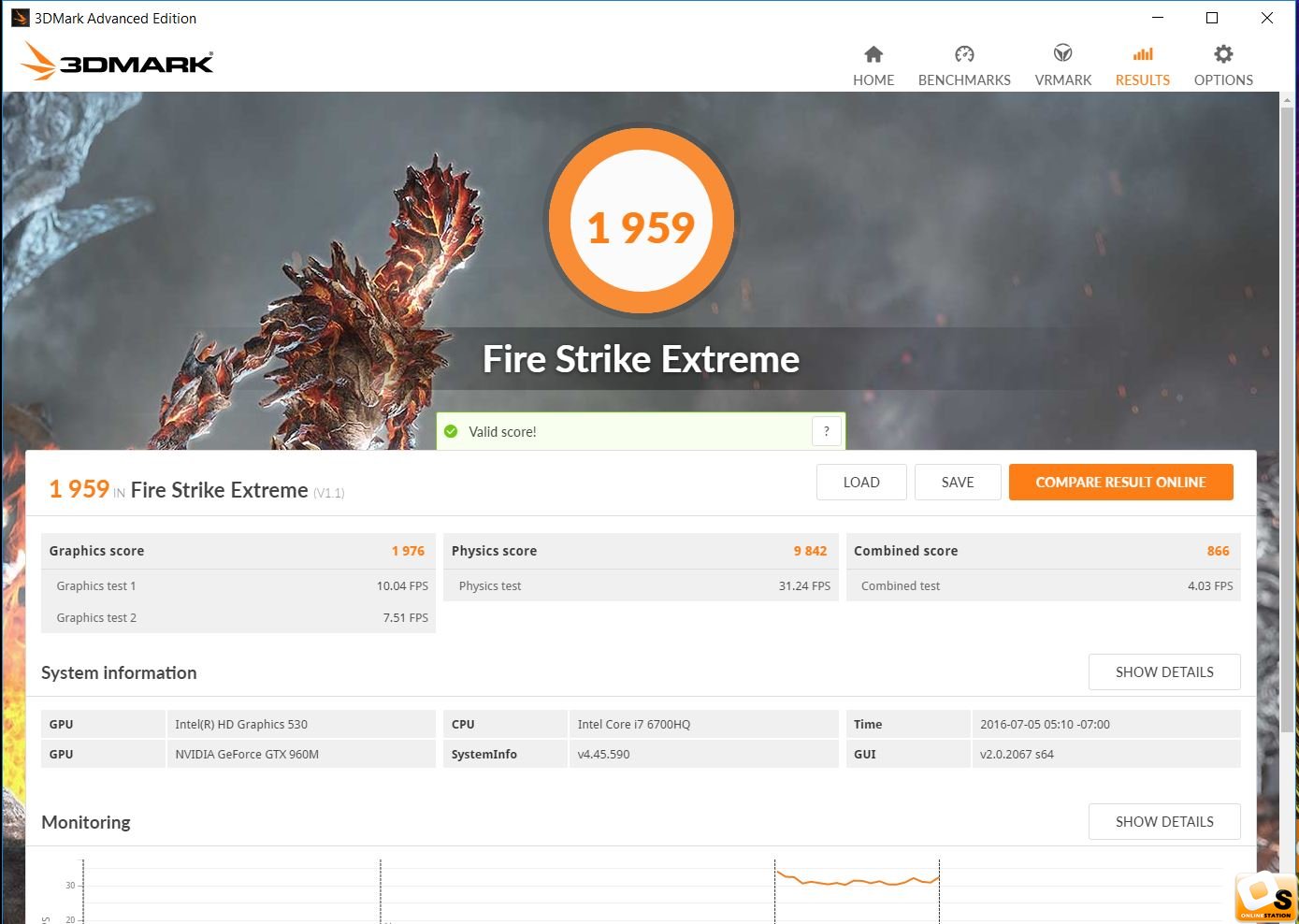
Task: Click the VRMark headset icon
Action: pos(1062,53)
